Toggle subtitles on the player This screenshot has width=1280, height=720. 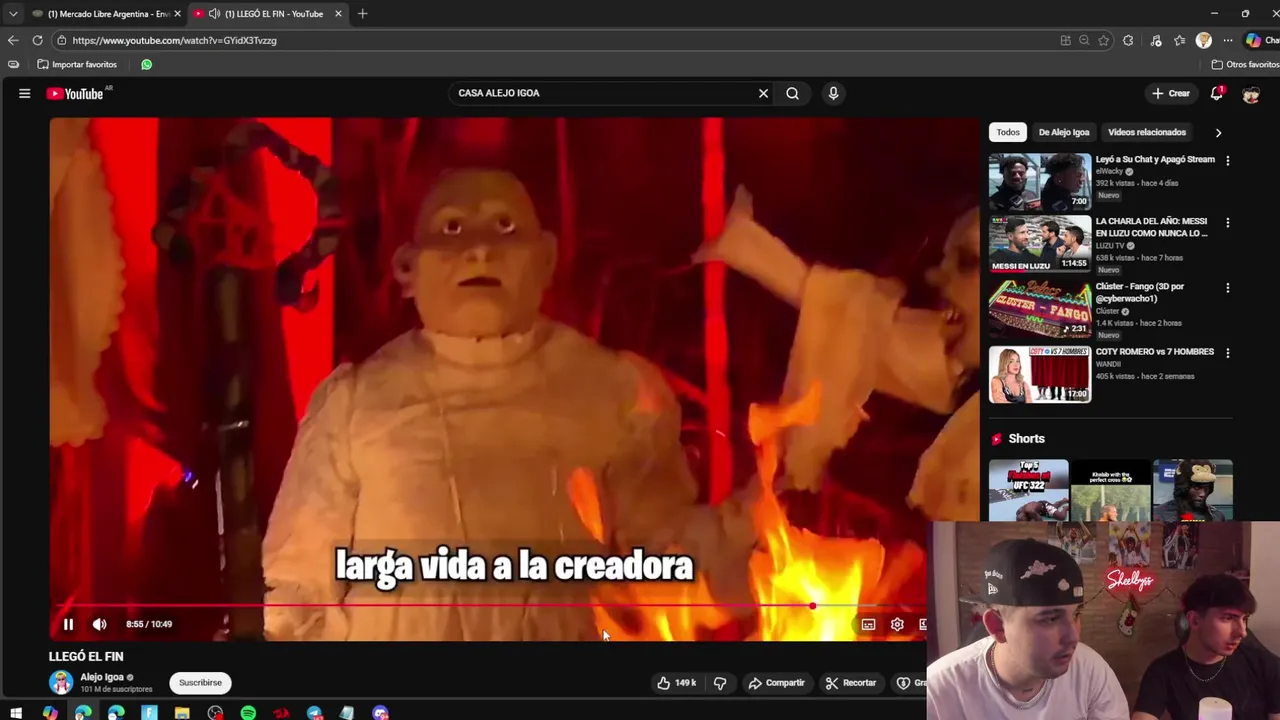pyautogui.click(x=868, y=624)
